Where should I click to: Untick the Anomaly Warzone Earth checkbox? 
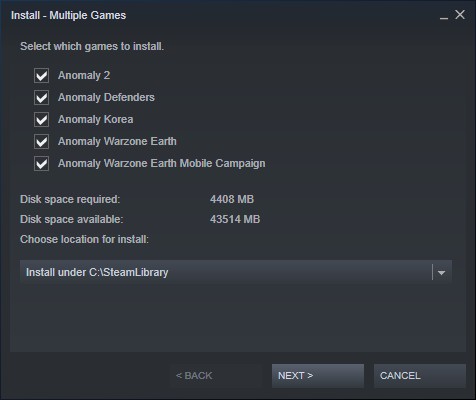click(41, 142)
